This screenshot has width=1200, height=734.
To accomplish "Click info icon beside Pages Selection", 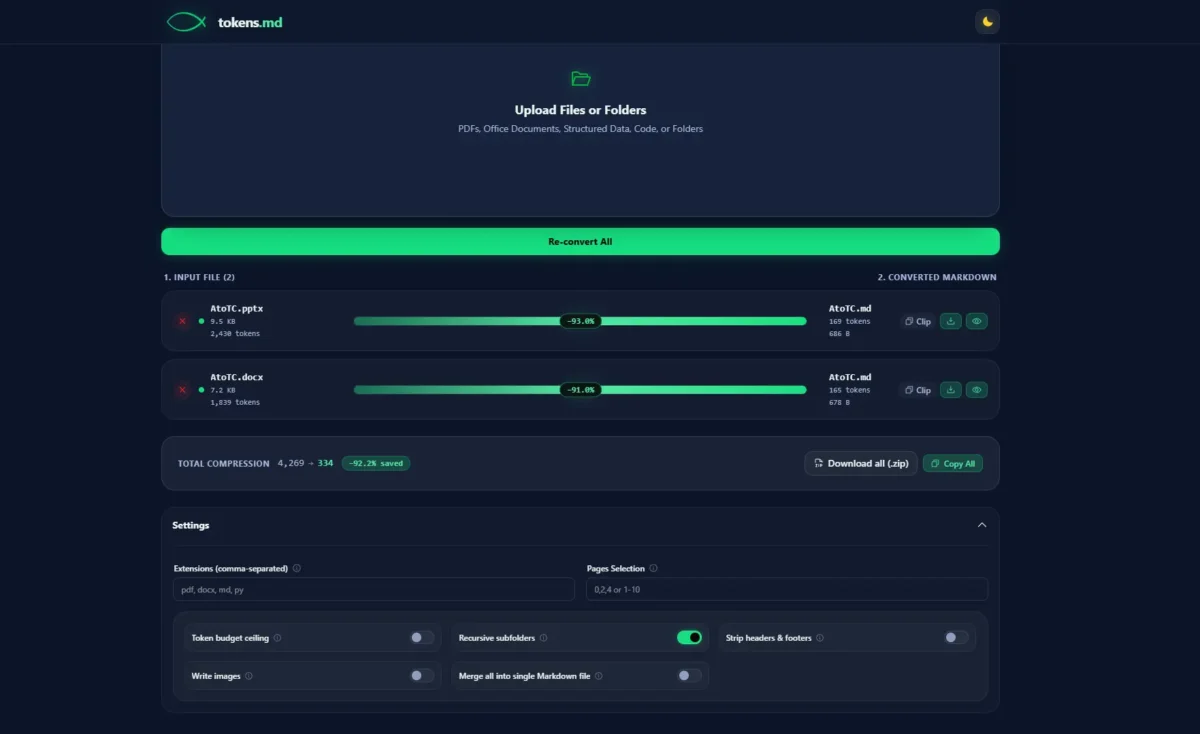I will pyautogui.click(x=654, y=568).
